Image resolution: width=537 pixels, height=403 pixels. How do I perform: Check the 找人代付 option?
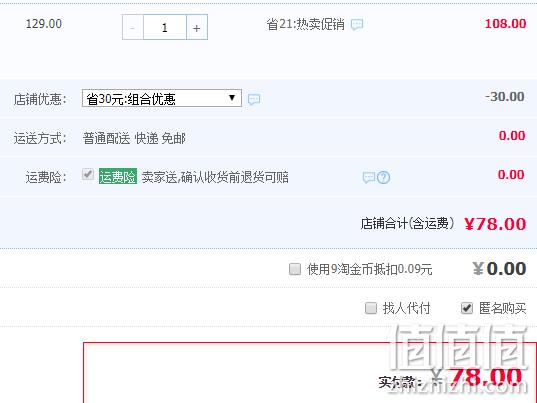tap(371, 308)
